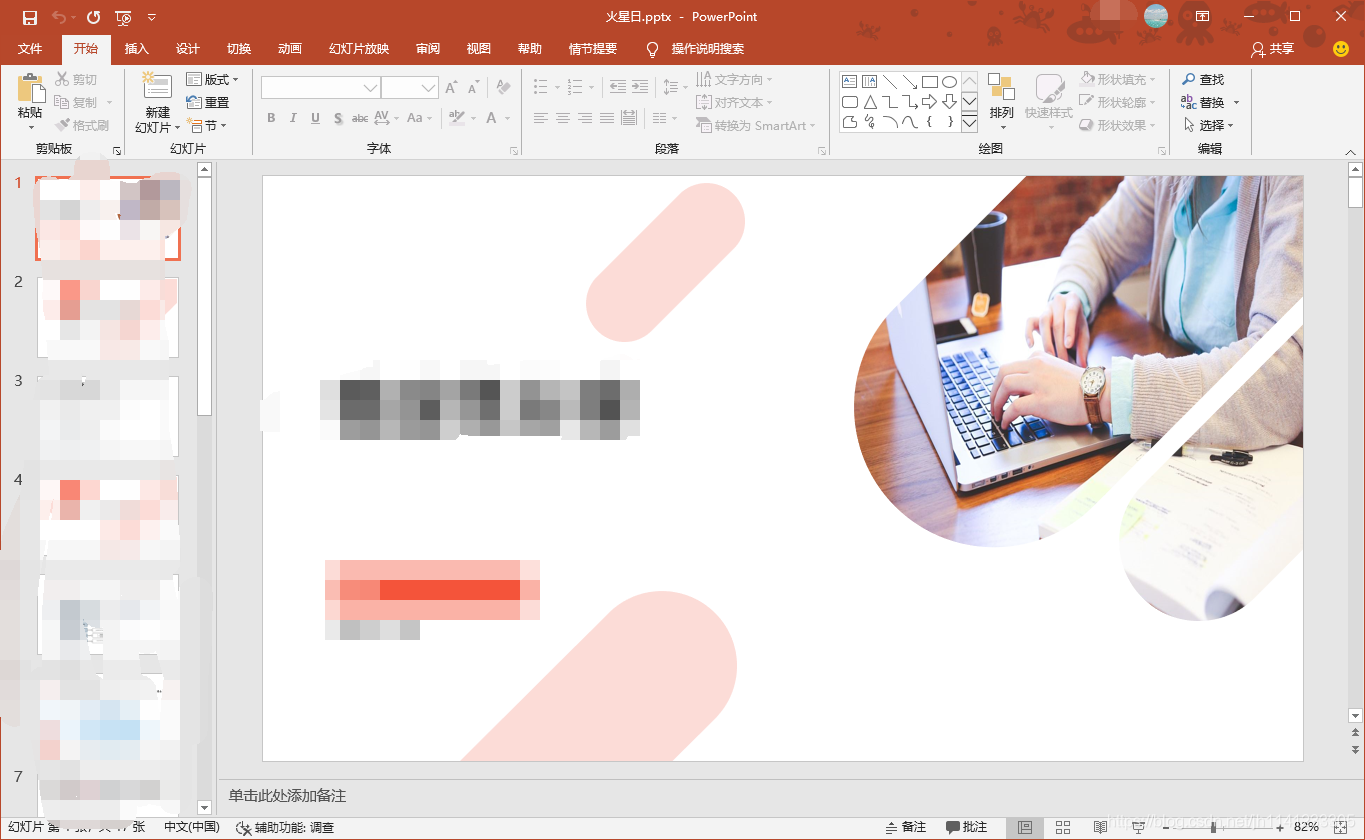Select the triangle shape in gallery
This screenshot has width=1365, height=840.
pyautogui.click(x=870, y=102)
